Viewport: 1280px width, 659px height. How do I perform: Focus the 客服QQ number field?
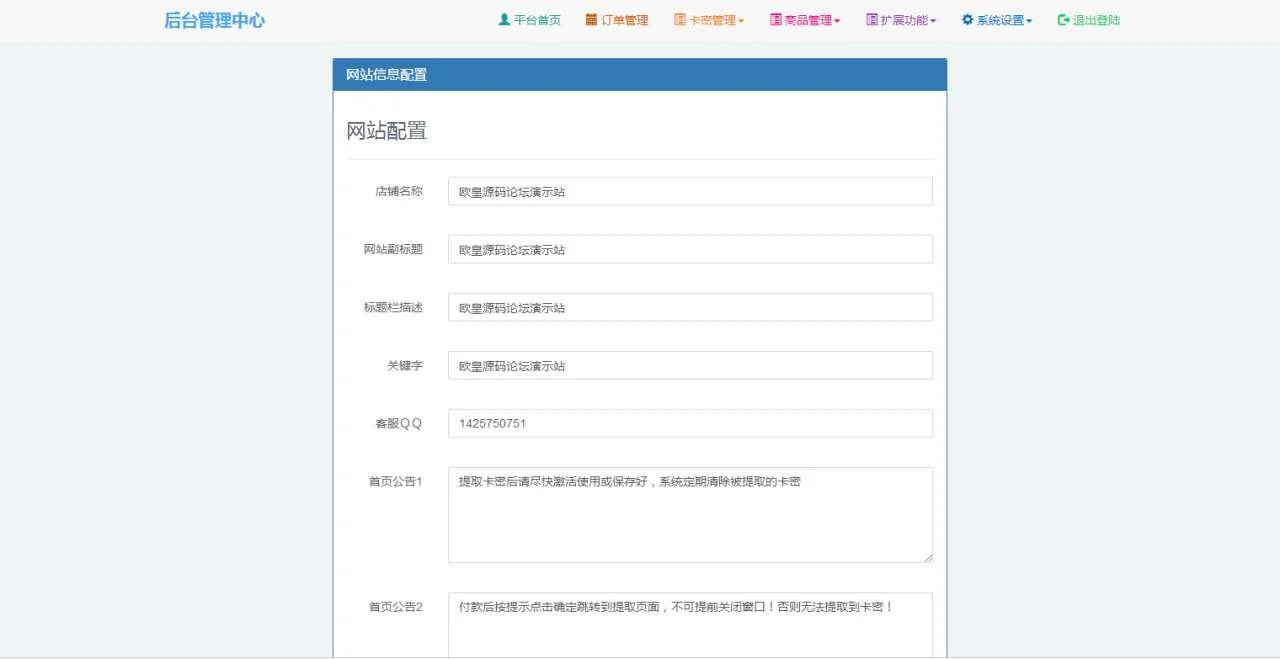click(x=690, y=423)
